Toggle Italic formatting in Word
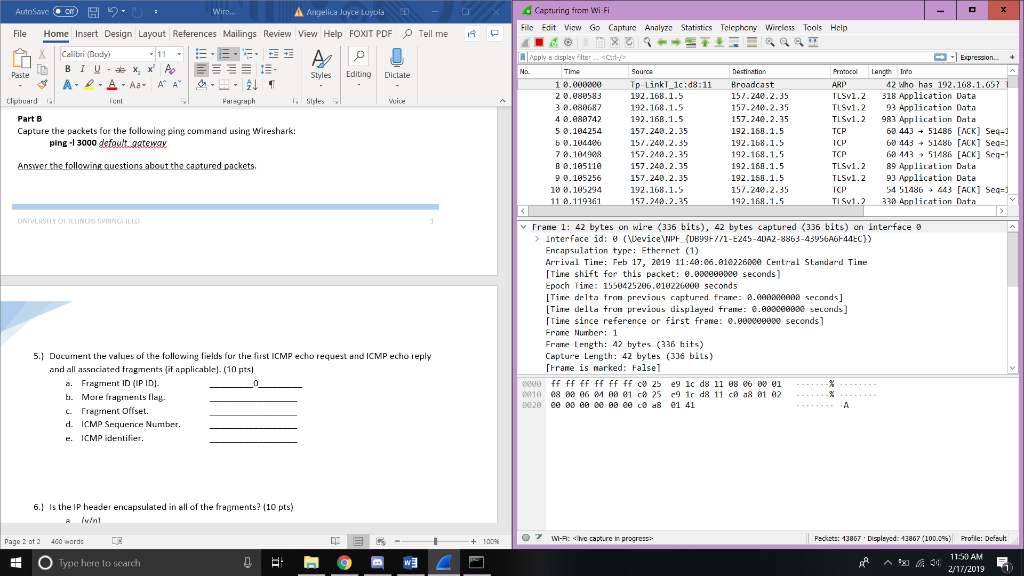The image size is (1024, 576). [x=82, y=69]
